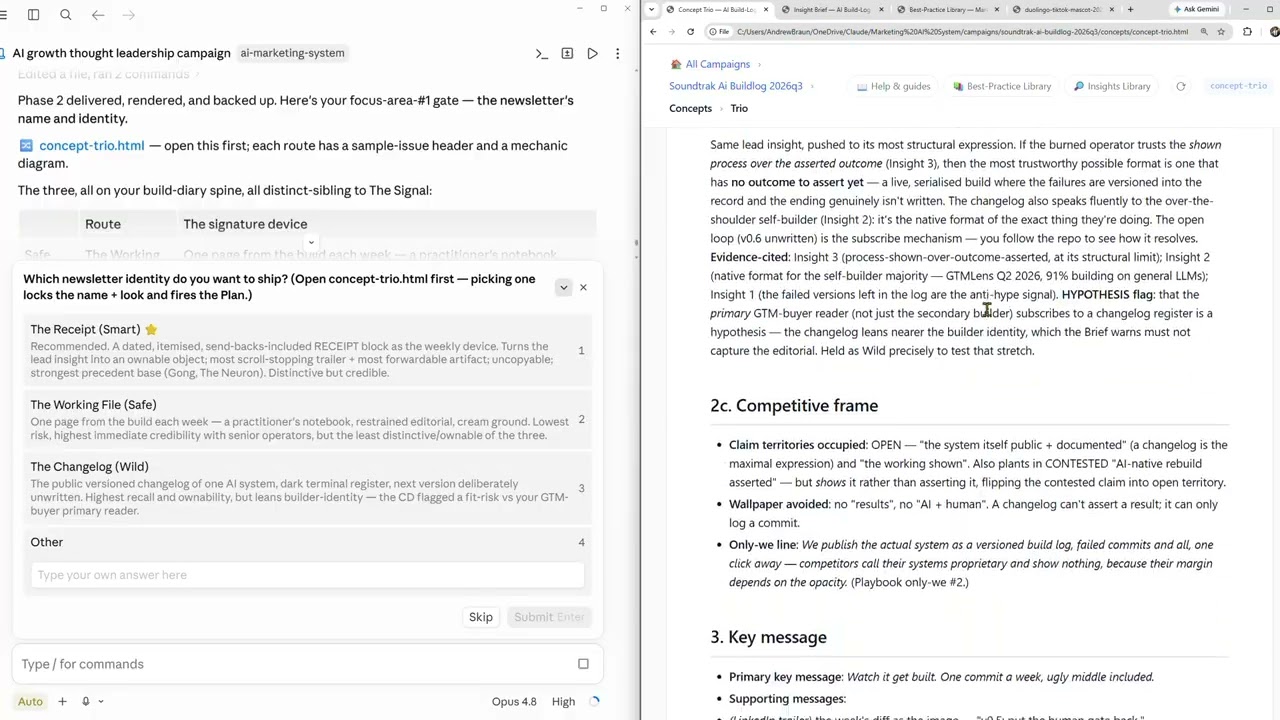The height and width of the screenshot is (720, 1280).
Task: Click the File site info chip
Action: [720, 32]
